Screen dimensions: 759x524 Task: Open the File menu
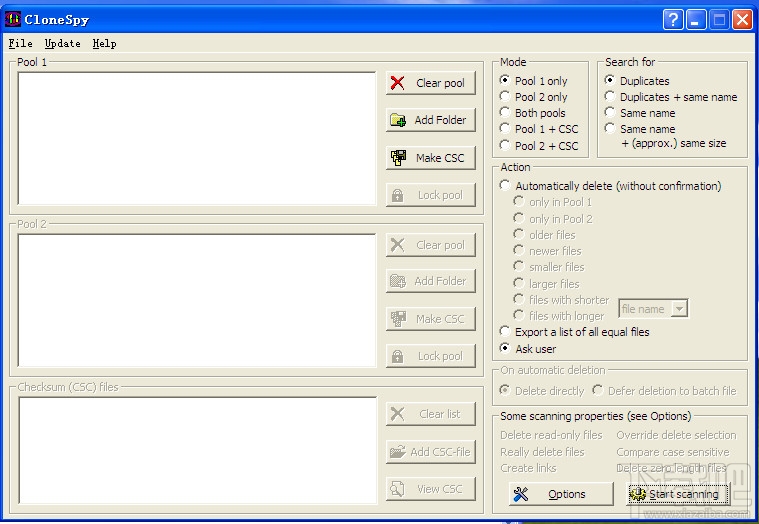tap(20, 44)
